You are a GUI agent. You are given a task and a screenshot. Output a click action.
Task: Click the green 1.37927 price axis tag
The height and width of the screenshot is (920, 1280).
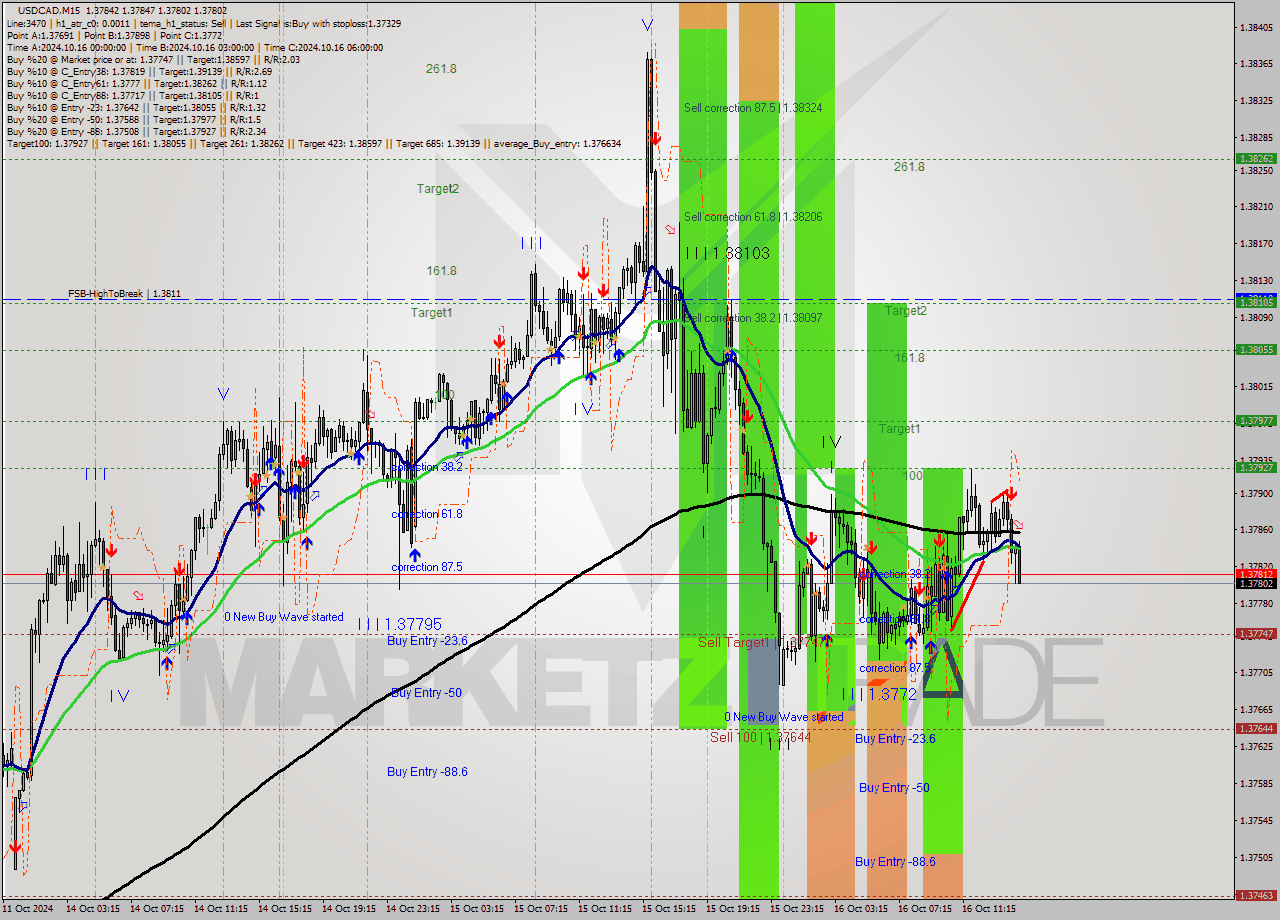click(x=1256, y=467)
